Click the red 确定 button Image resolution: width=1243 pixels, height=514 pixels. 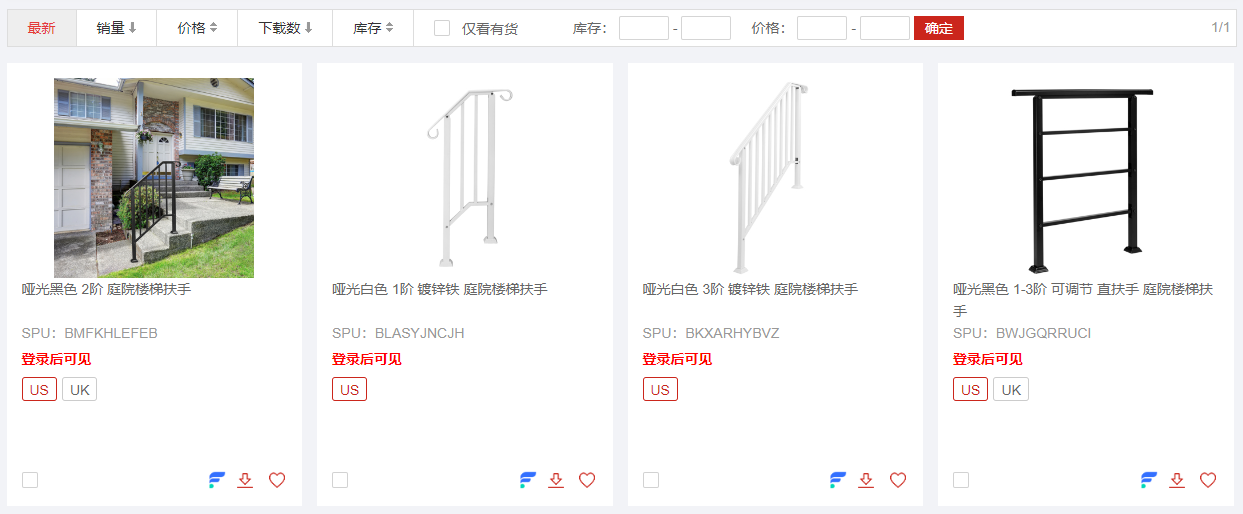click(x=939, y=28)
